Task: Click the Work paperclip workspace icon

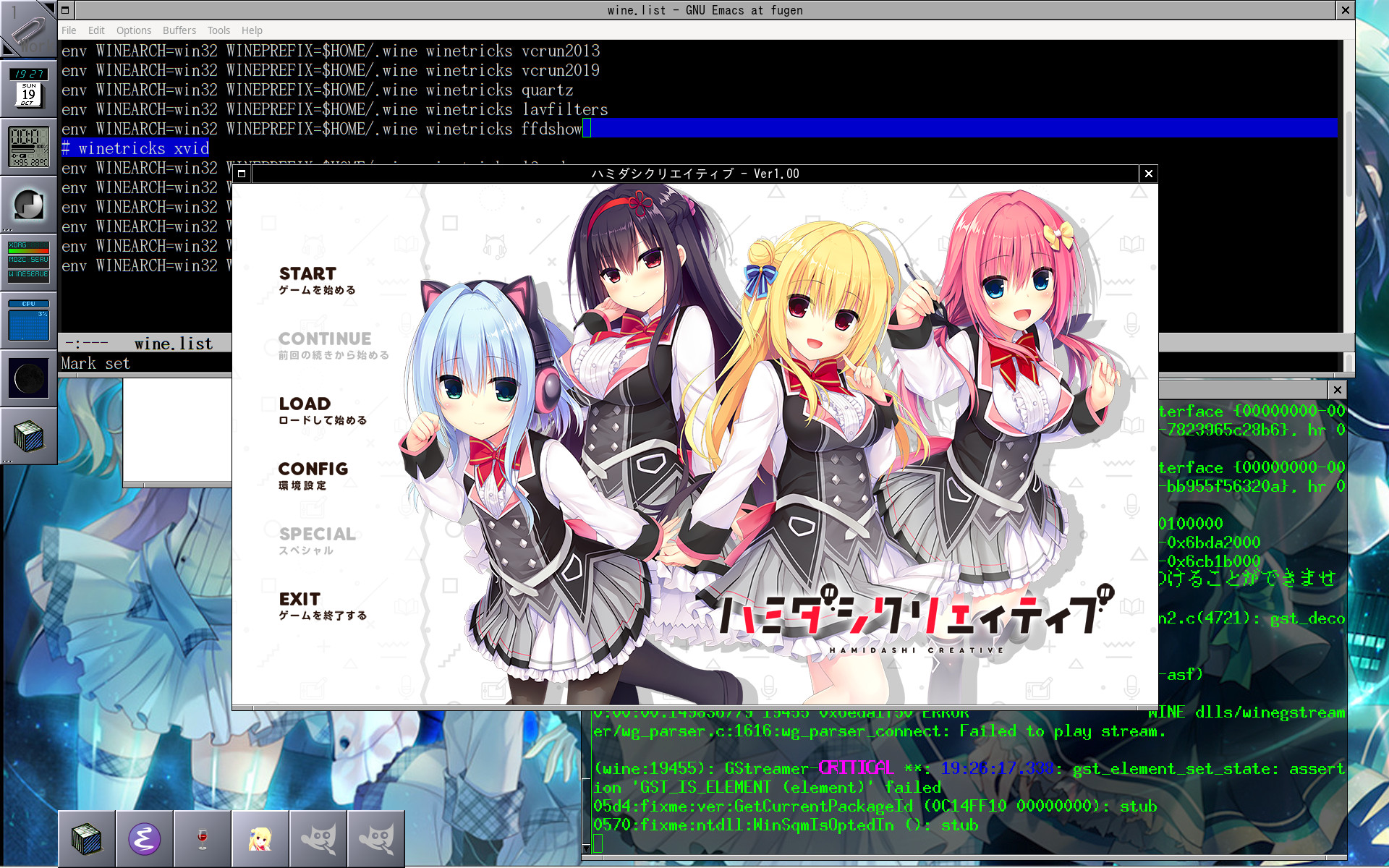Action: [29, 29]
